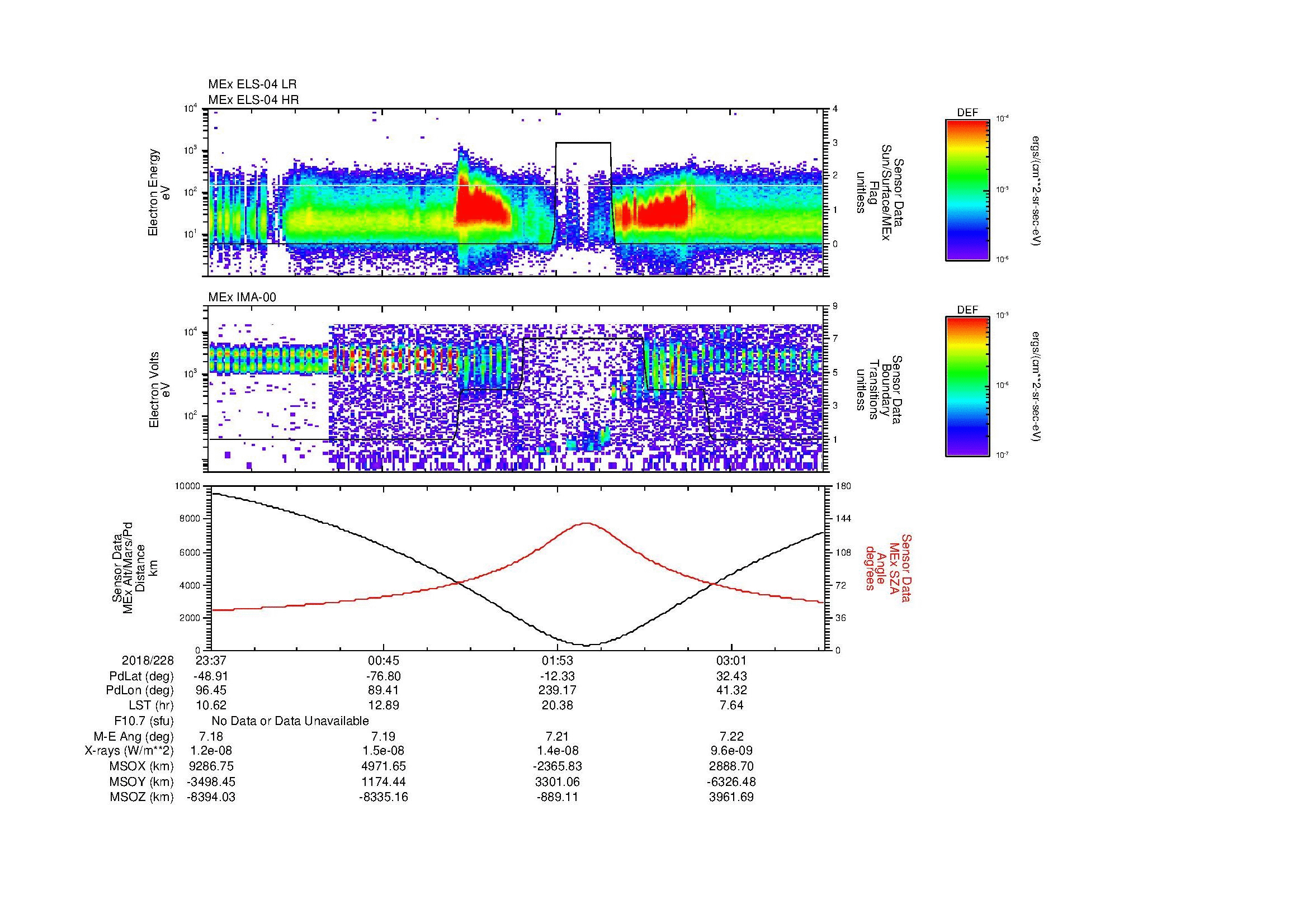Click the IMA colorbar ranging 10⁻⁷ to 10⁻⁵
1308x924 pixels.
(967, 387)
